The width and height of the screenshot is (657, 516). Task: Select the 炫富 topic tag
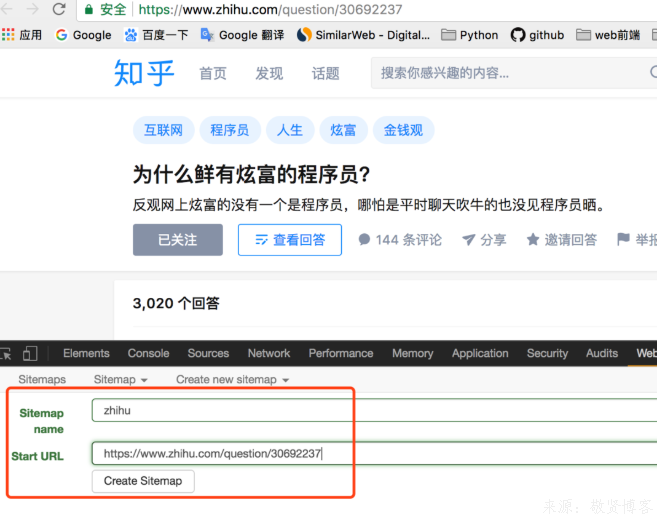pyautogui.click(x=343, y=130)
